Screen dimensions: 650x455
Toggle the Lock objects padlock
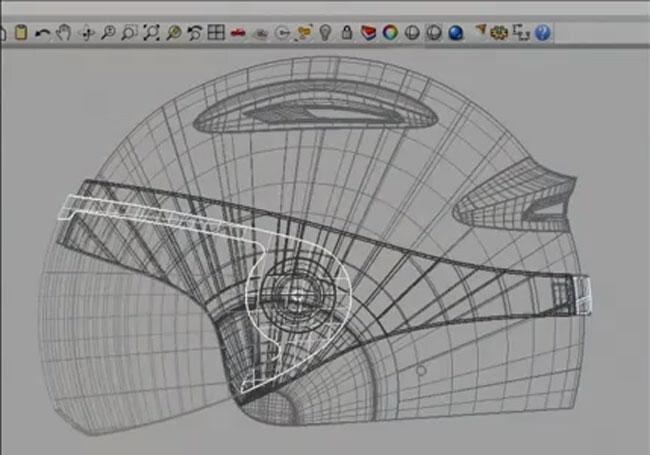[x=347, y=33]
